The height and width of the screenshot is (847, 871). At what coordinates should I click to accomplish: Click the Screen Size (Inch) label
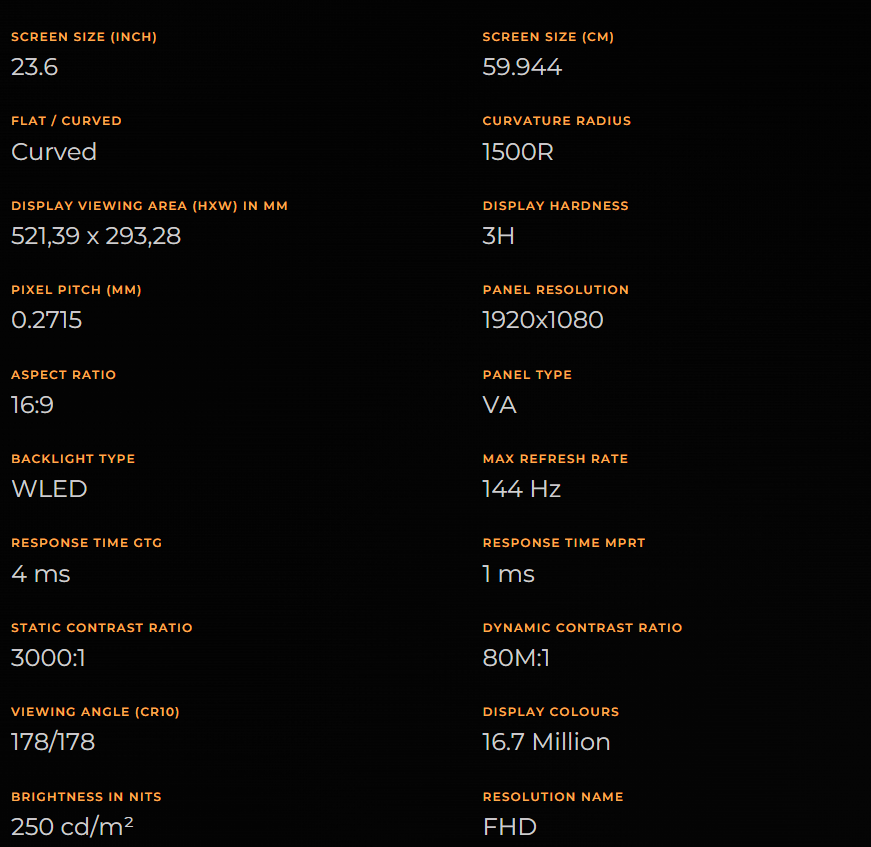[84, 37]
